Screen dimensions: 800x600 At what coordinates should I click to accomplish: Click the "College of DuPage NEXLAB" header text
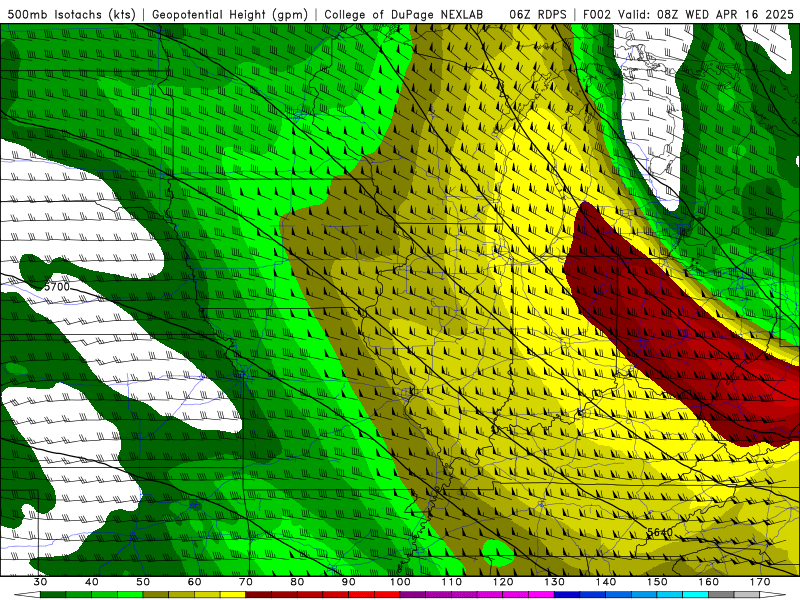(x=403, y=14)
